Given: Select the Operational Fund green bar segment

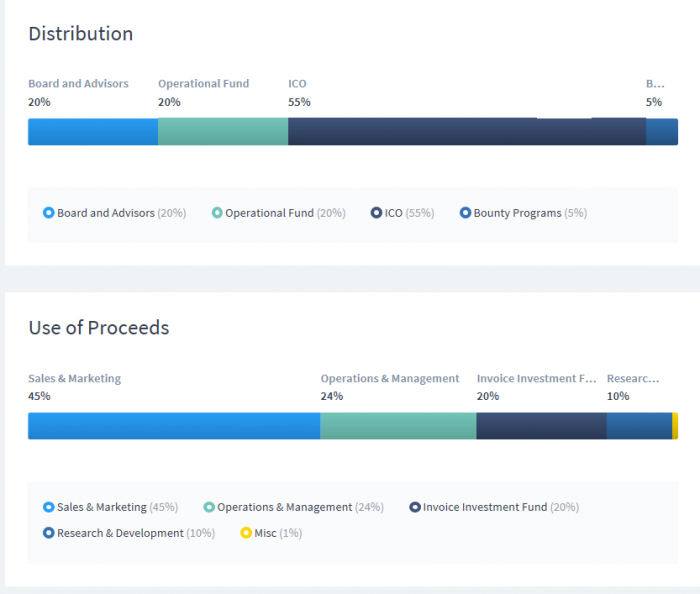Looking at the screenshot, I should pos(223,132).
